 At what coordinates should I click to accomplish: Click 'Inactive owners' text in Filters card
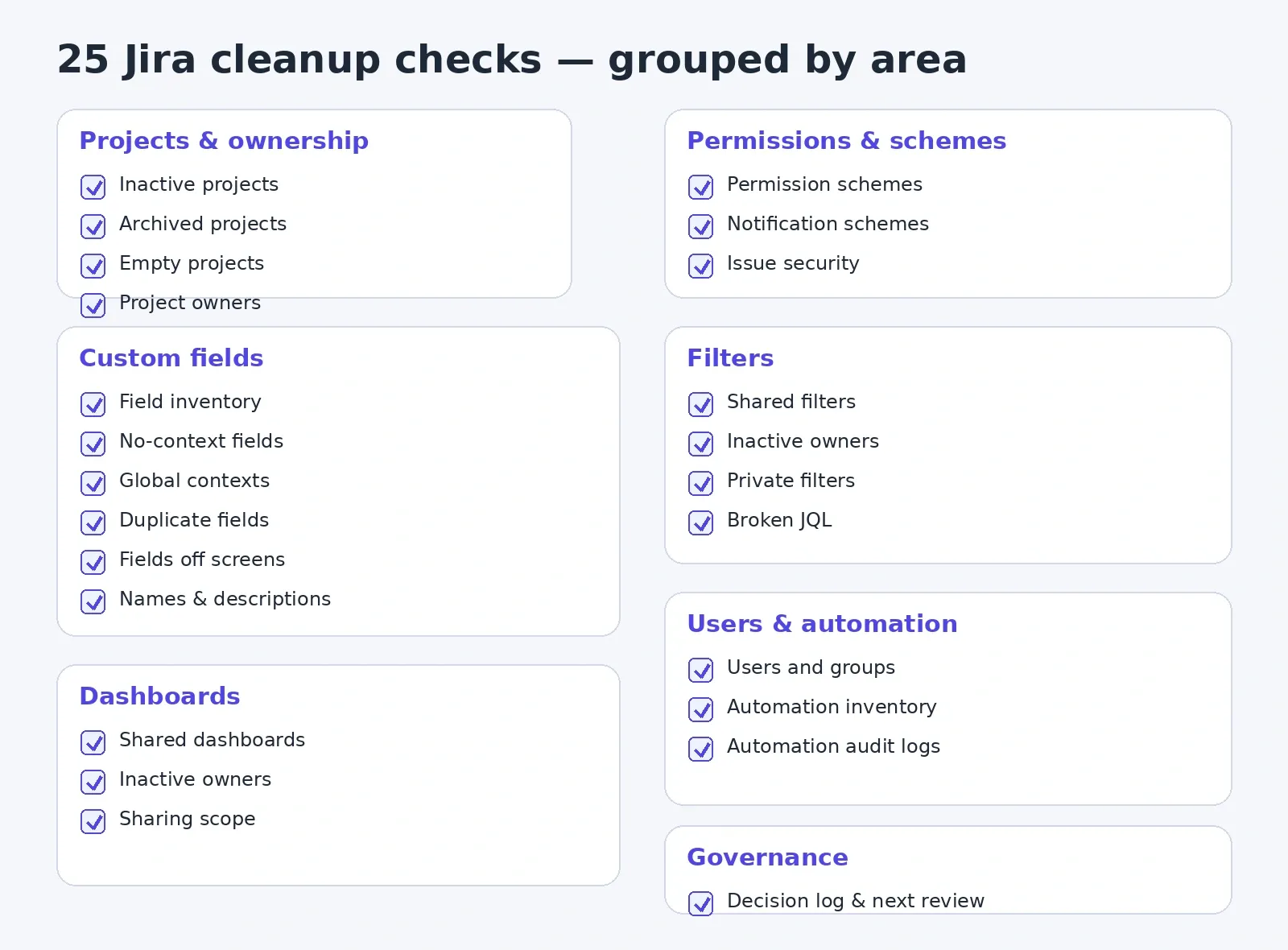point(803,441)
